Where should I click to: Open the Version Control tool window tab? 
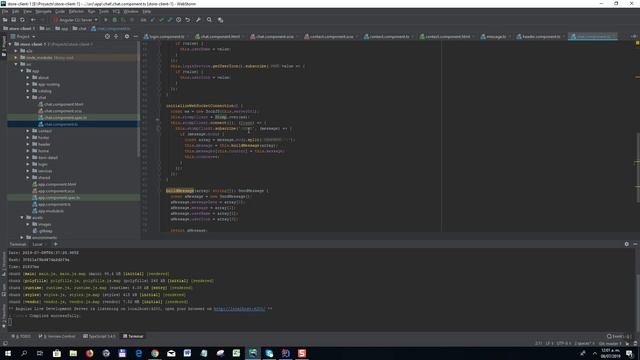click(57, 336)
